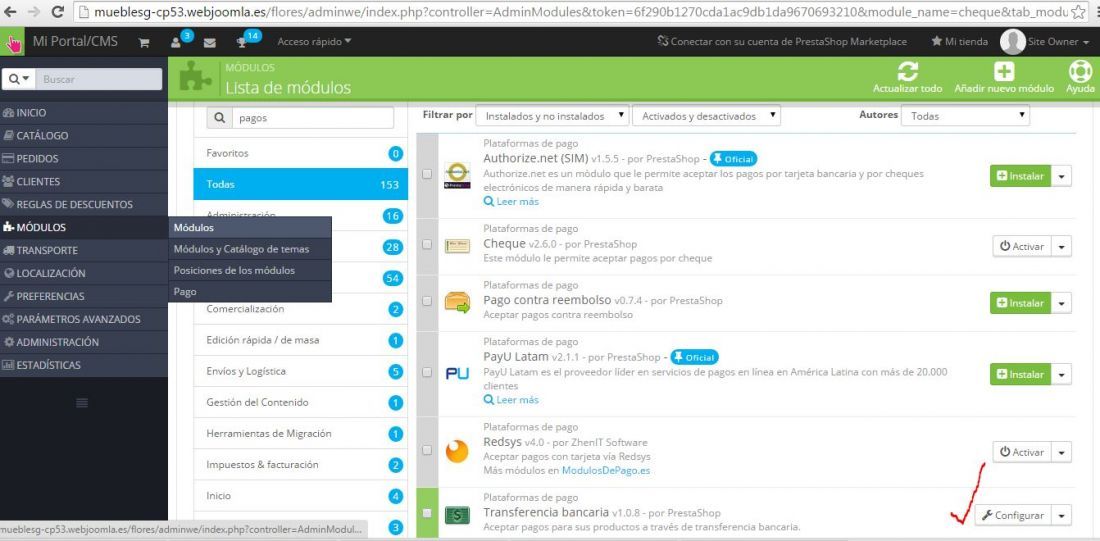
Task: Tick the Cheque module checkbox
Action: (427, 244)
